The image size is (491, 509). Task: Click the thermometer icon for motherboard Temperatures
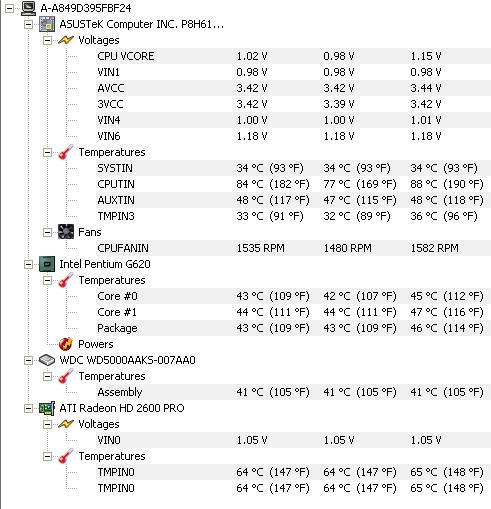[66, 152]
